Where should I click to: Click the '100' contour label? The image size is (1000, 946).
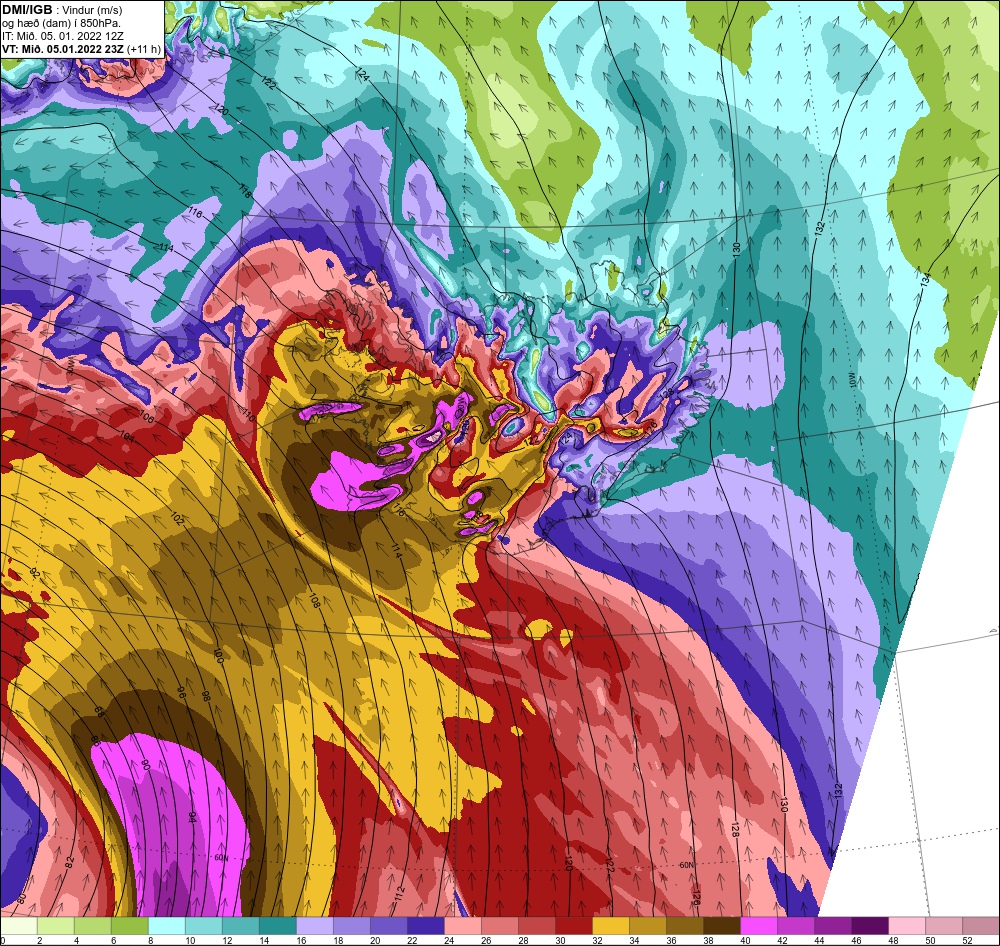coord(217,656)
